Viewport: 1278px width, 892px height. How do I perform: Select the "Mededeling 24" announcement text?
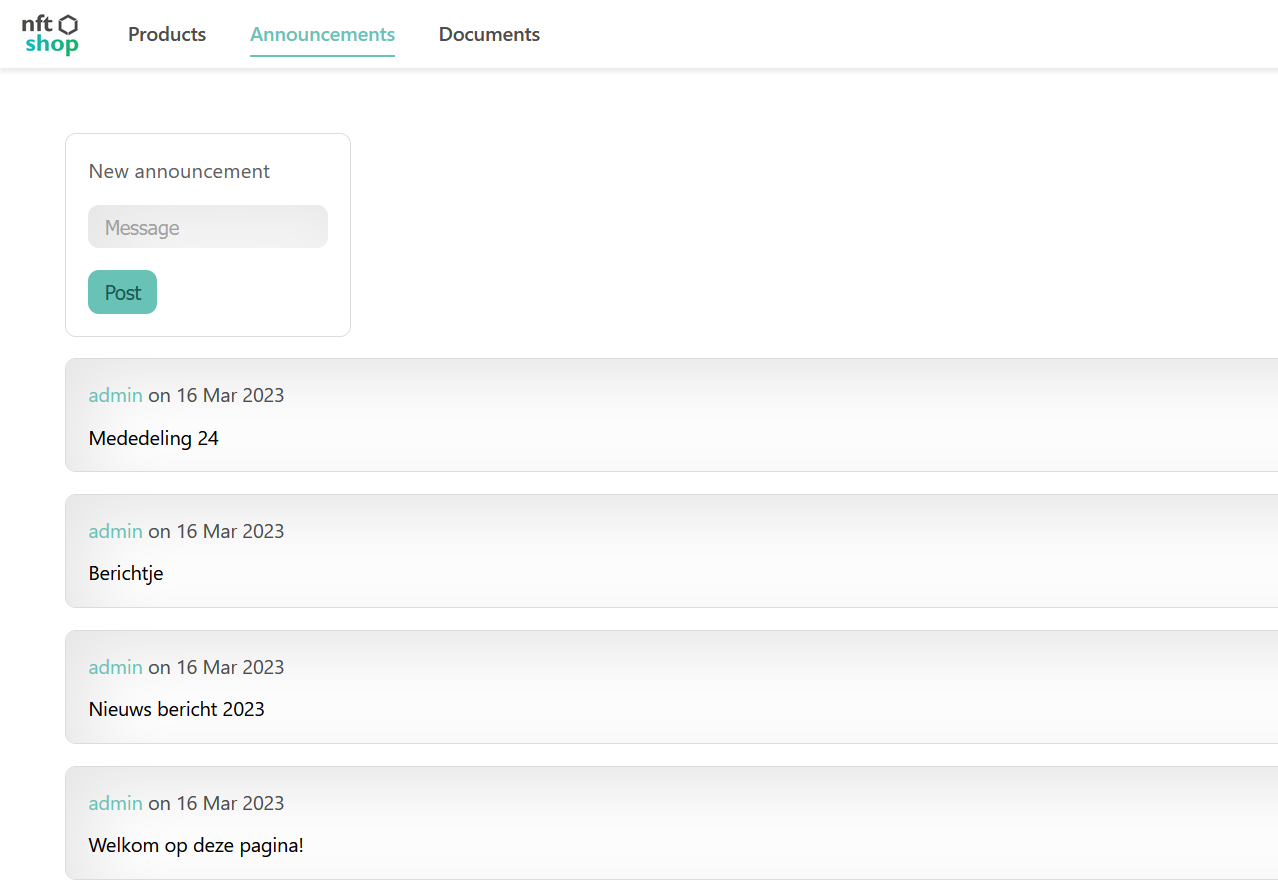(153, 438)
